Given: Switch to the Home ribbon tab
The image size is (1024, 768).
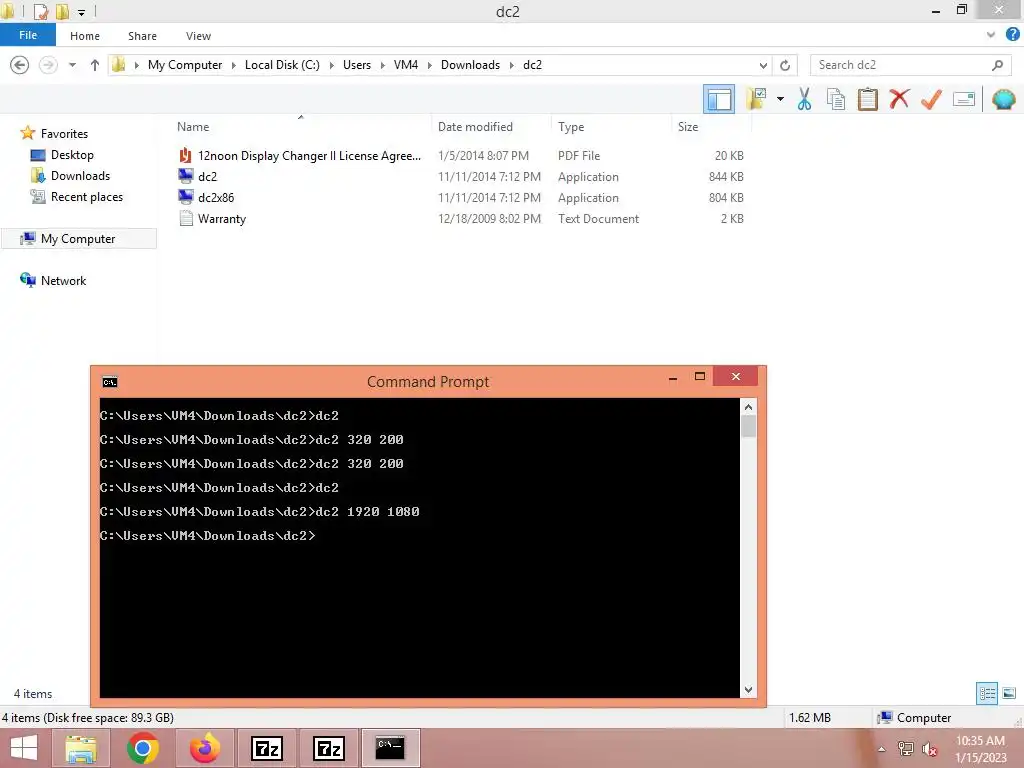Looking at the screenshot, I should click(x=85, y=36).
